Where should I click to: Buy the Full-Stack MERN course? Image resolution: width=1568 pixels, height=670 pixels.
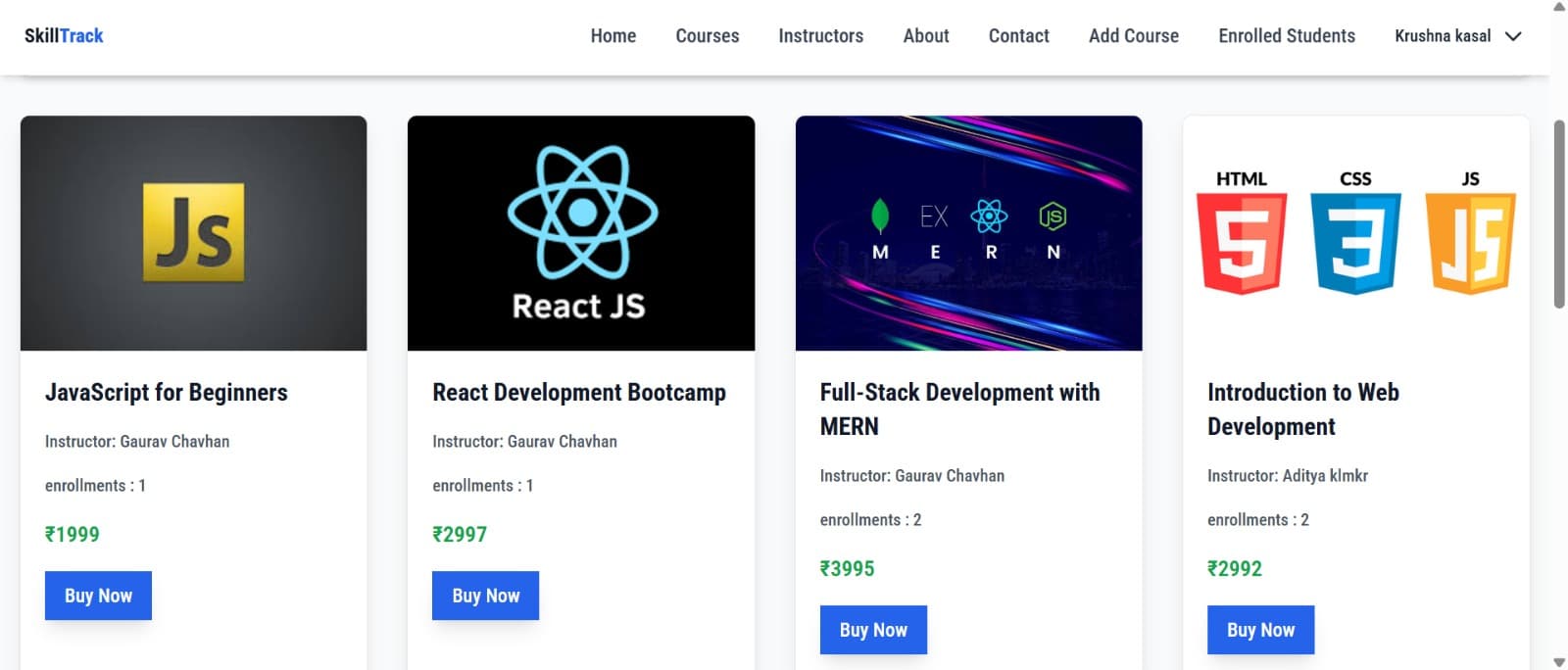coord(873,630)
